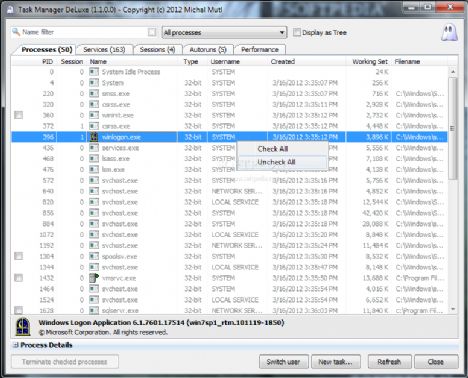Open the Autoruns (5) tab
Image resolution: width=468 pixels, height=378 pixels.
coord(208,50)
